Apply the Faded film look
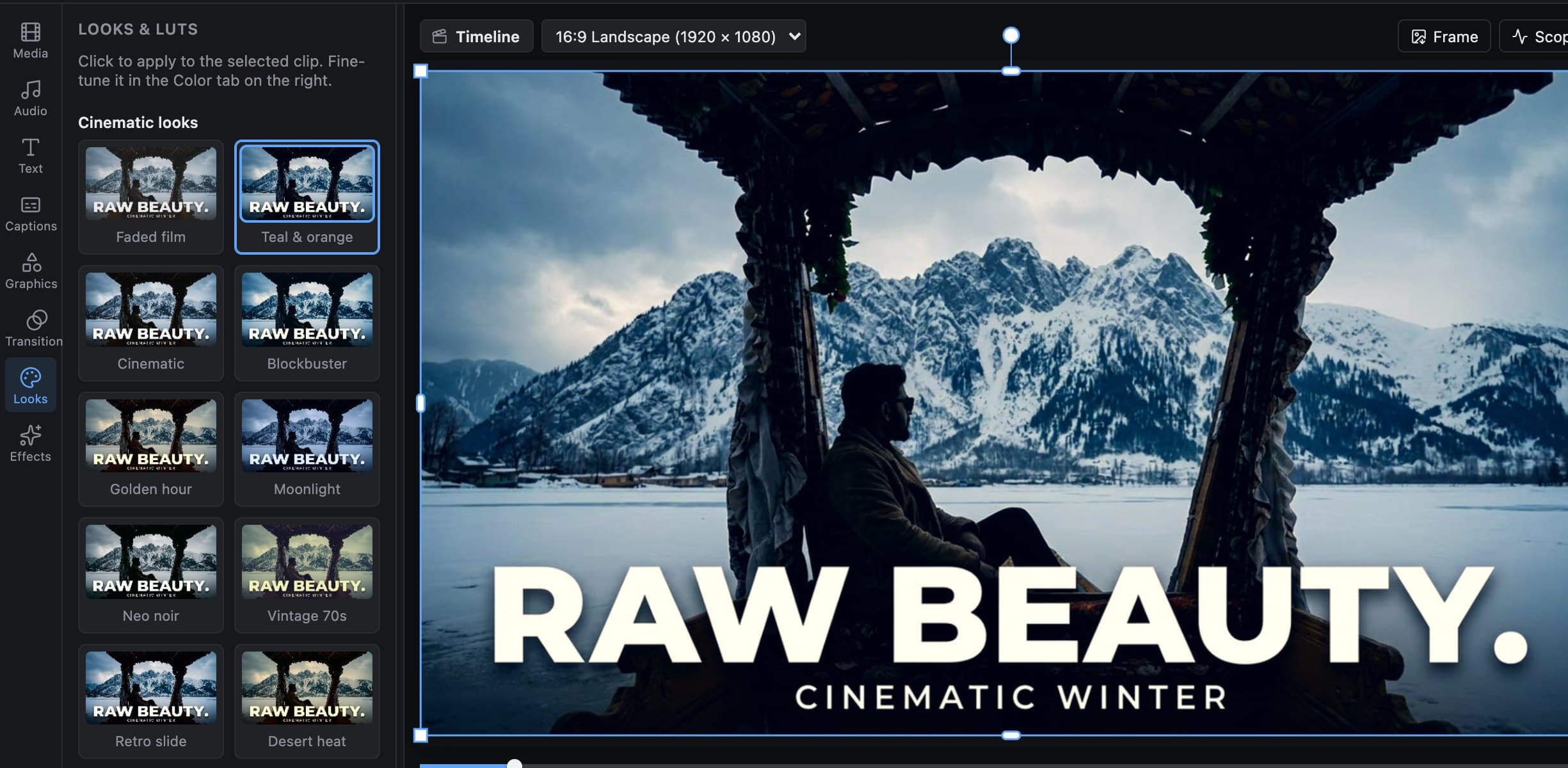This screenshot has width=1568, height=768. click(x=151, y=197)
